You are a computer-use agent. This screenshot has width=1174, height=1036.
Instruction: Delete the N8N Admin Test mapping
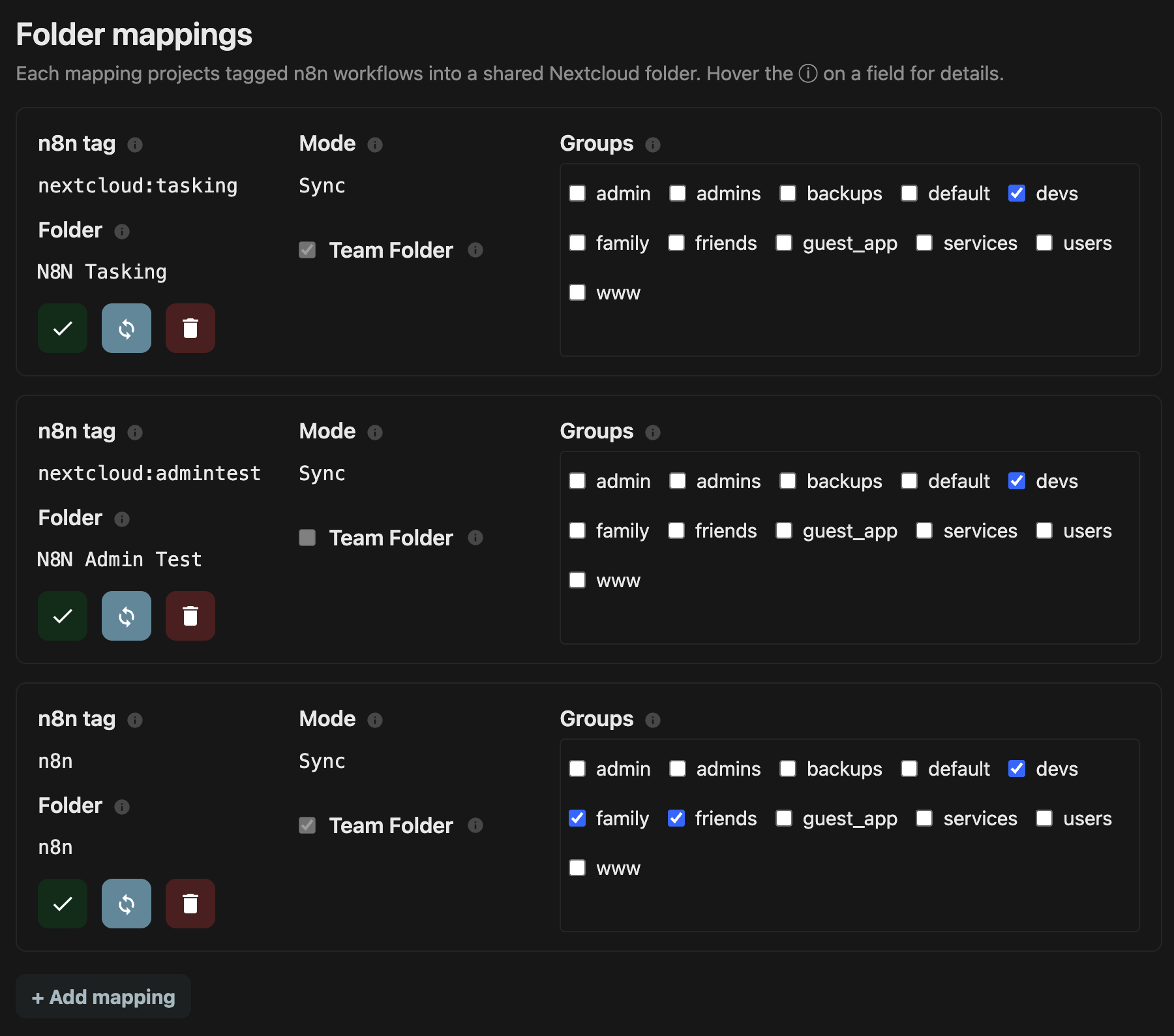point(190,616)
